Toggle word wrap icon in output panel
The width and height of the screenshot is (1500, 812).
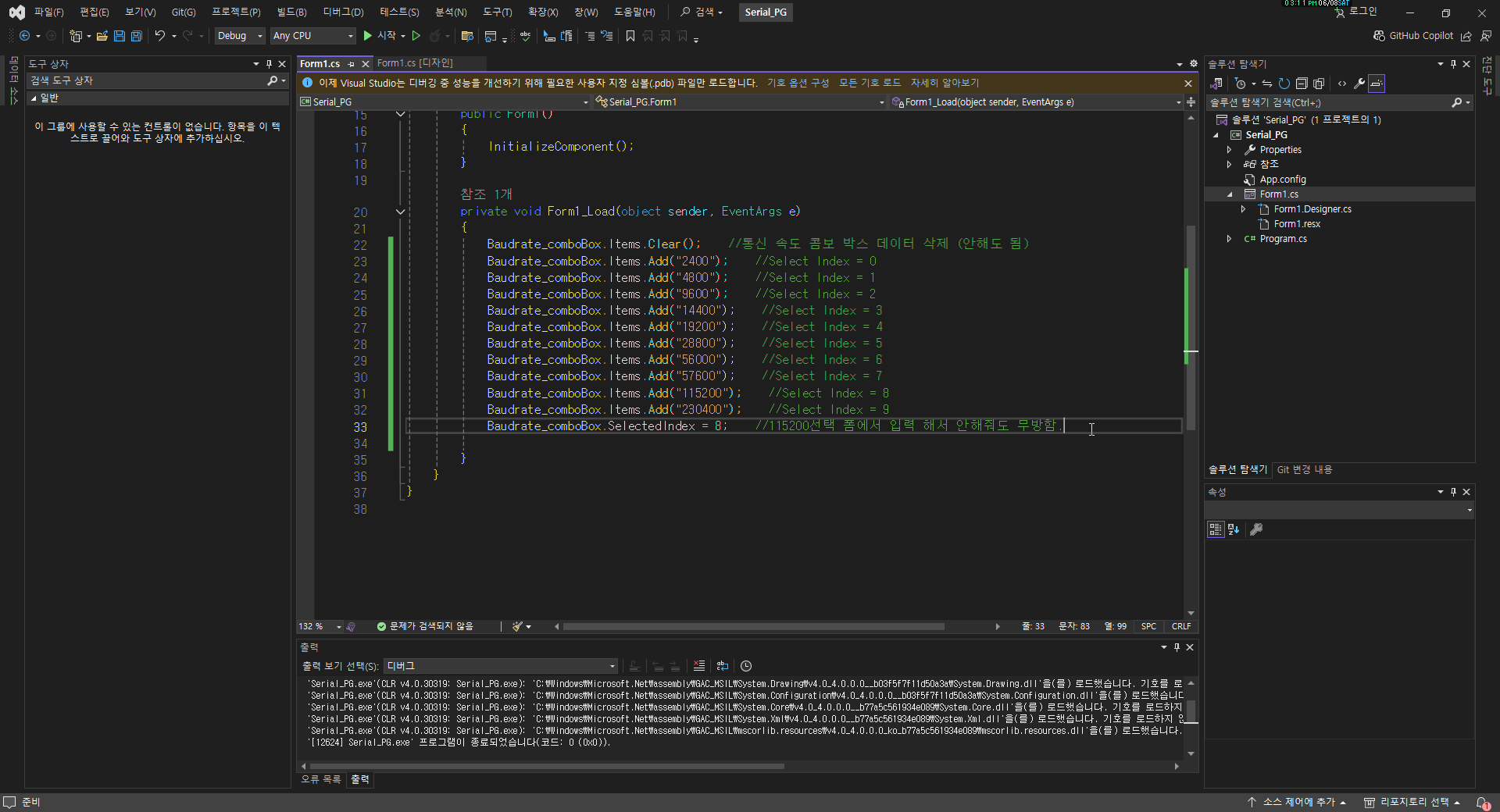click(x=723, y=666)
